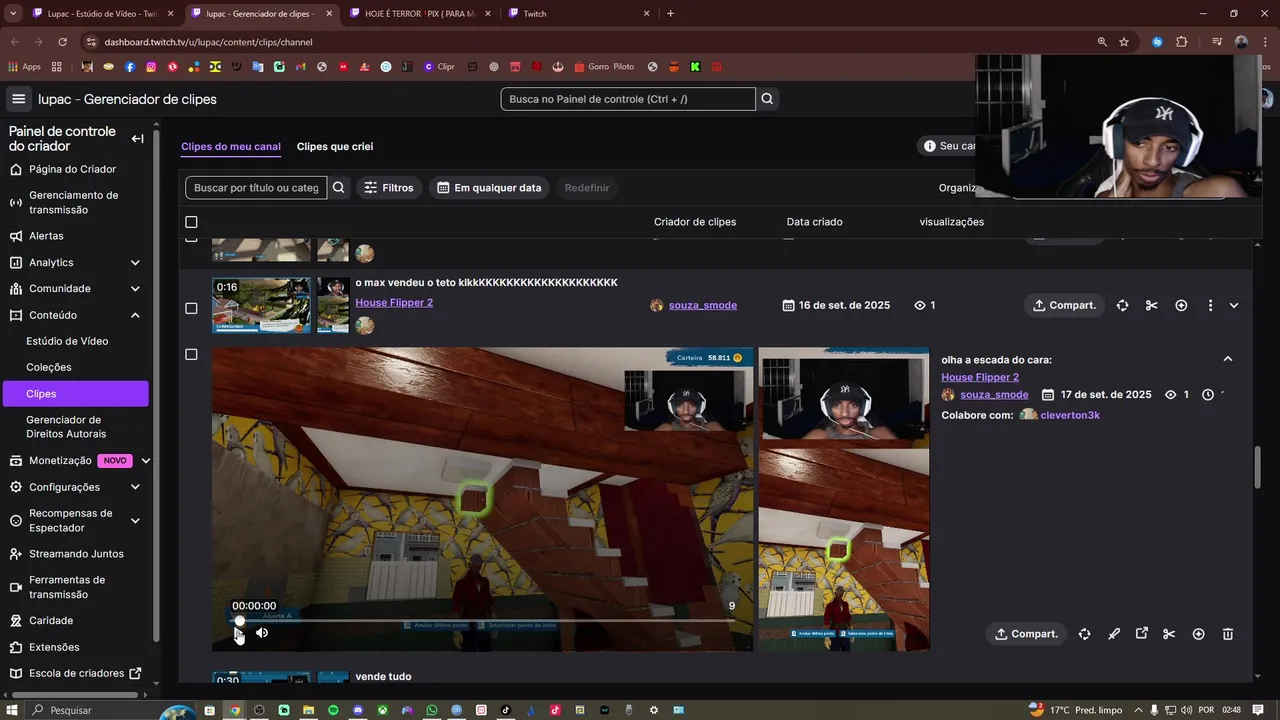Open the Em qualquer data date filter
The width and height of the screenshot is (1280, 720).
489,187
